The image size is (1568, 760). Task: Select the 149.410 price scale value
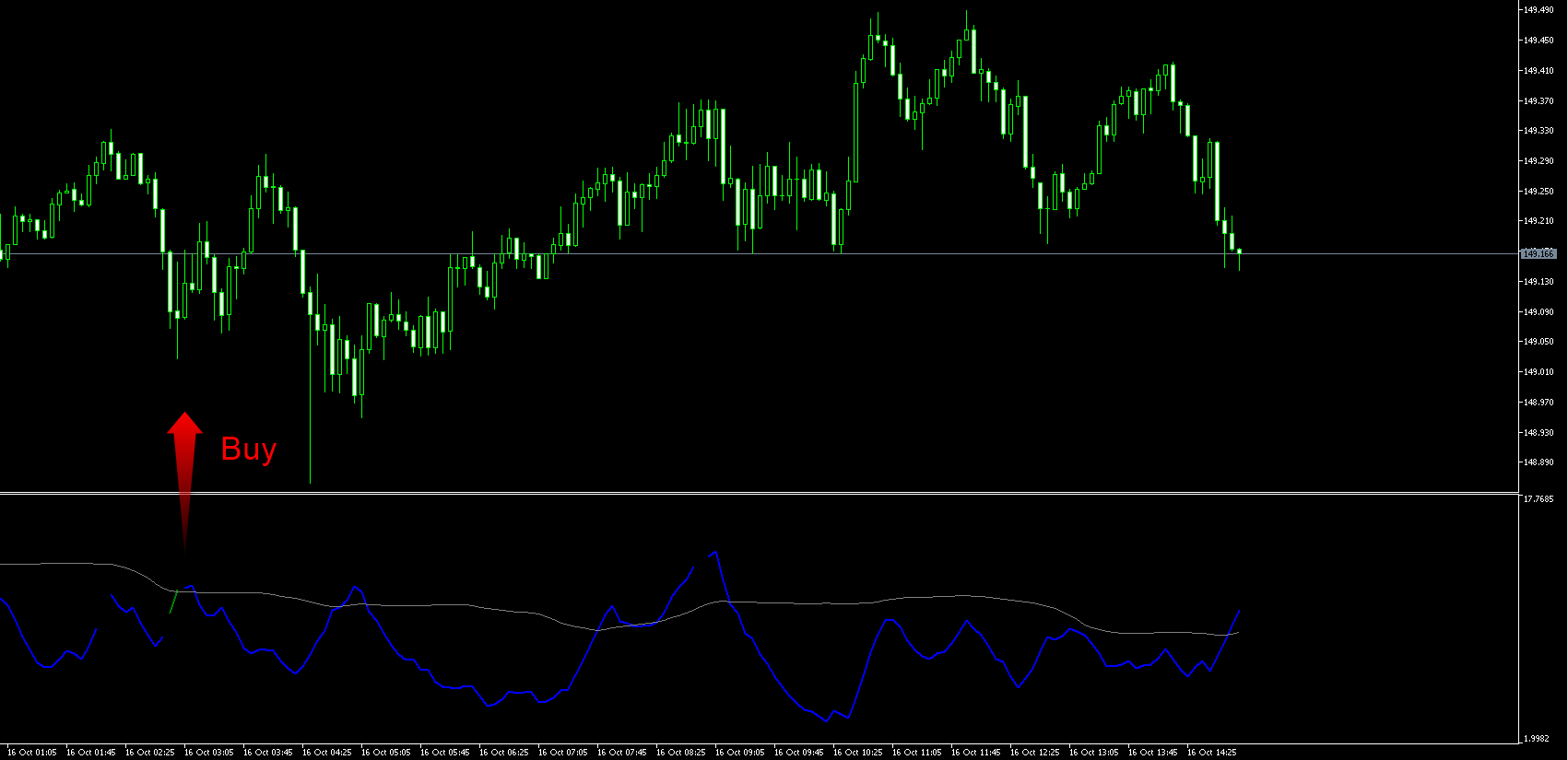[1539, 71]
